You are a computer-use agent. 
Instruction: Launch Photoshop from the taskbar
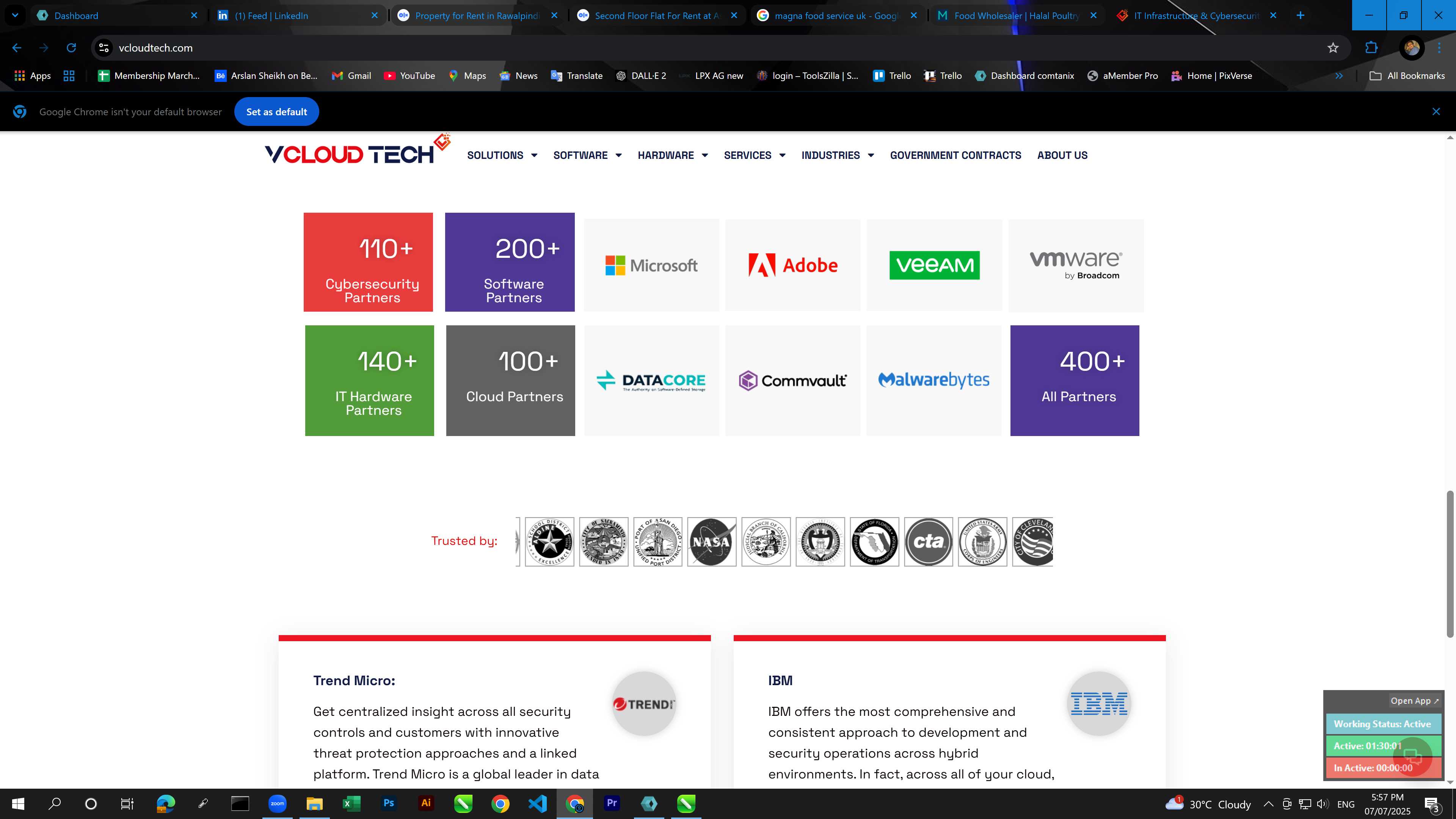coord(388,803)
